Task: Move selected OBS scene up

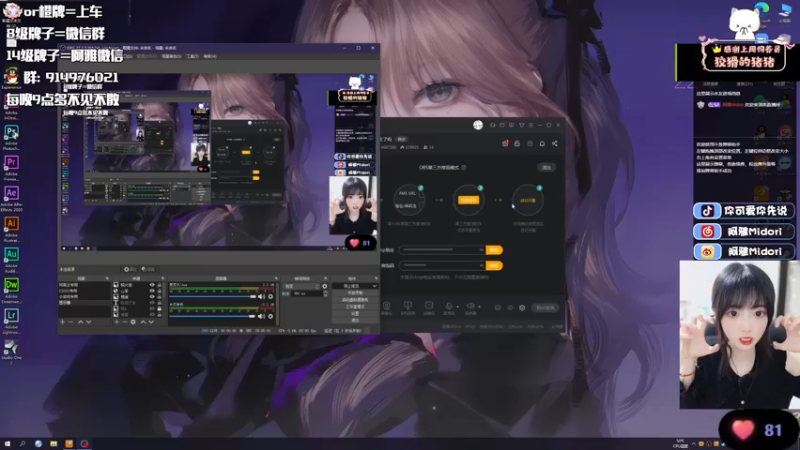Action: coord(80,322)
